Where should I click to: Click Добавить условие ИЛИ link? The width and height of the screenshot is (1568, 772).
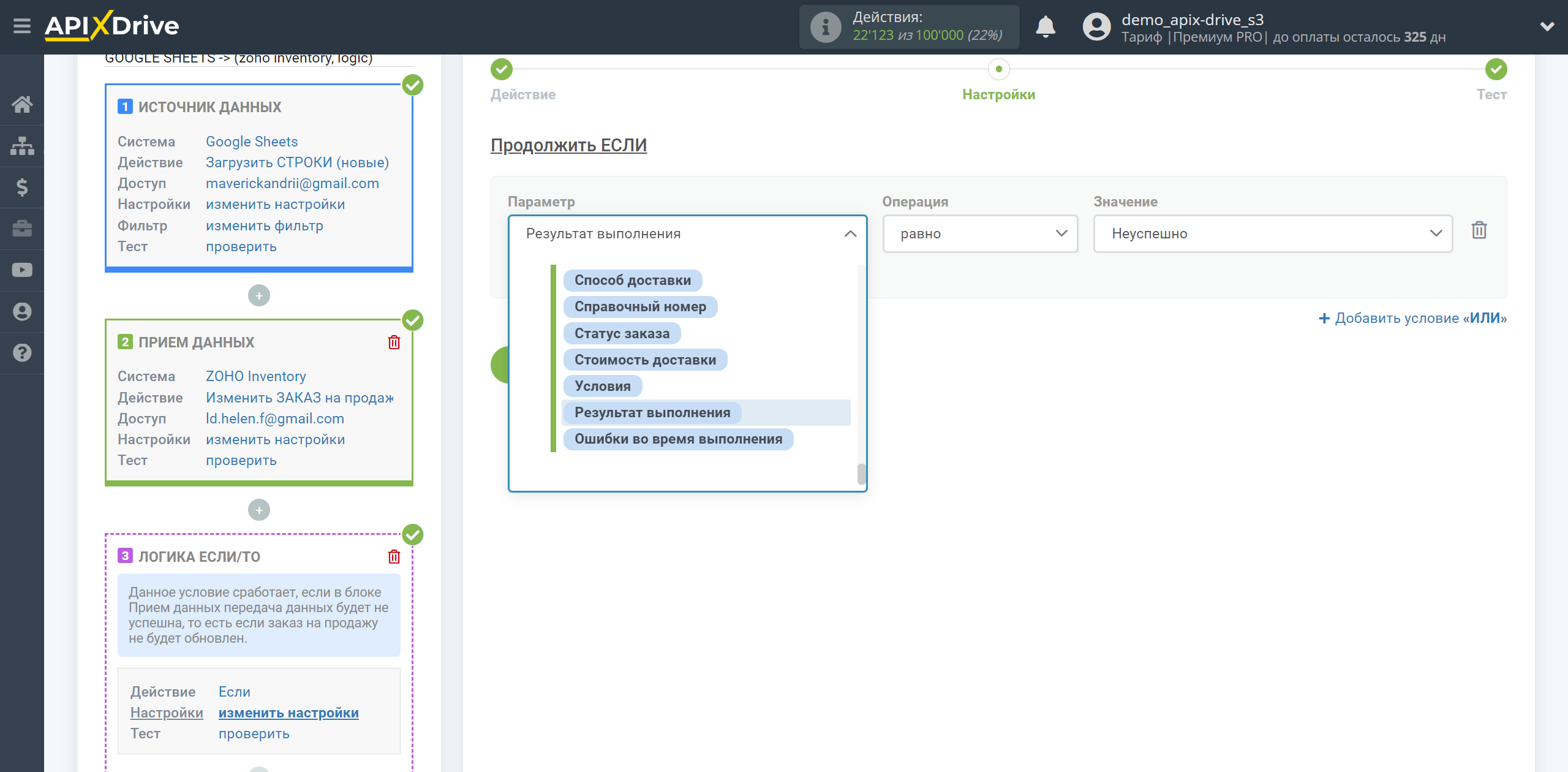1412,318
